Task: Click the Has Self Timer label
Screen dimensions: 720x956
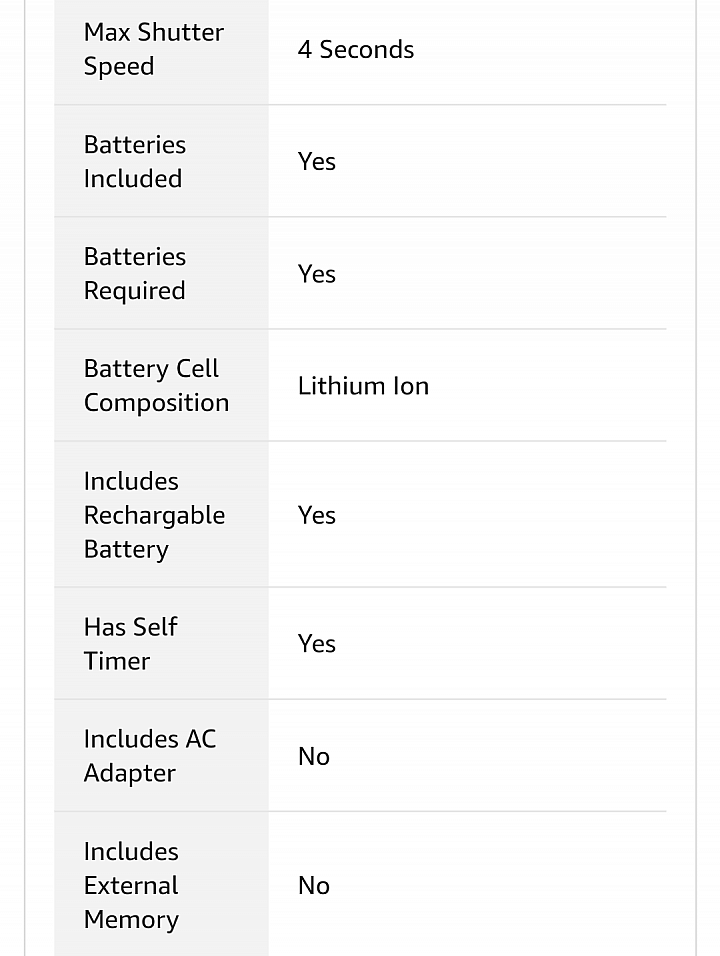Action: point(130,644)
